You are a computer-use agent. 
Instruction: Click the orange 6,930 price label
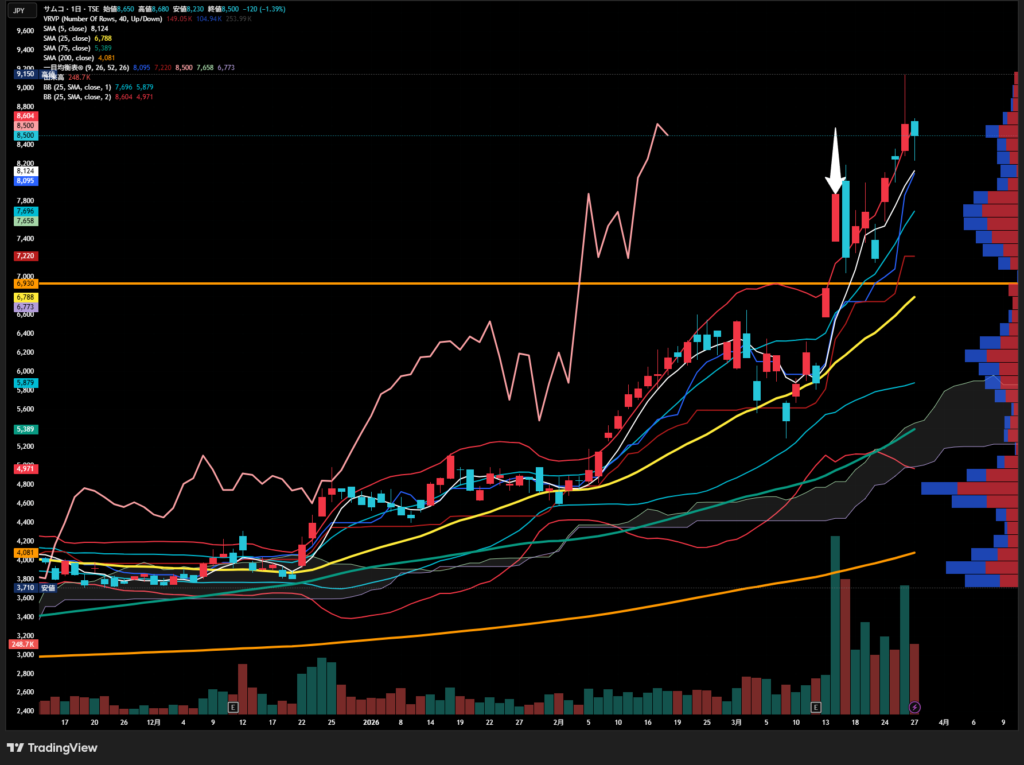tap(26, 285)
